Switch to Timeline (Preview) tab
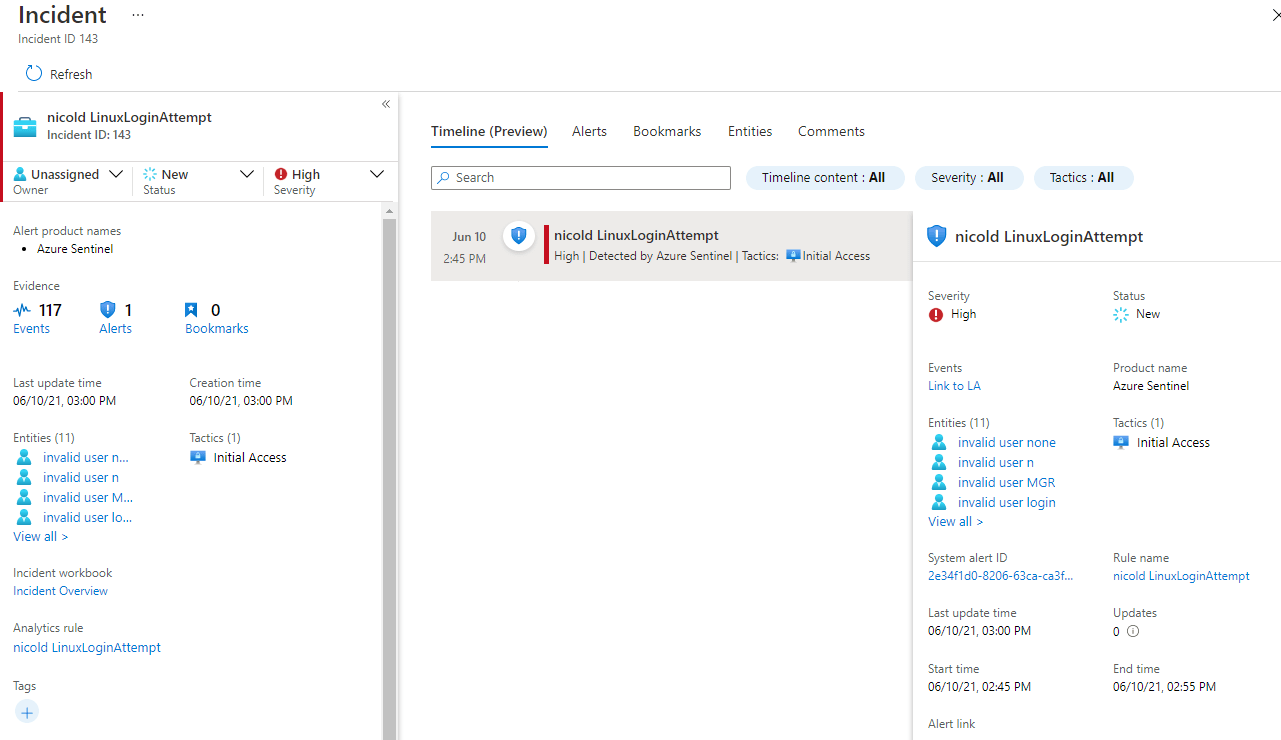This screenshot has width=1281, height=740. [x=489, y=131]
